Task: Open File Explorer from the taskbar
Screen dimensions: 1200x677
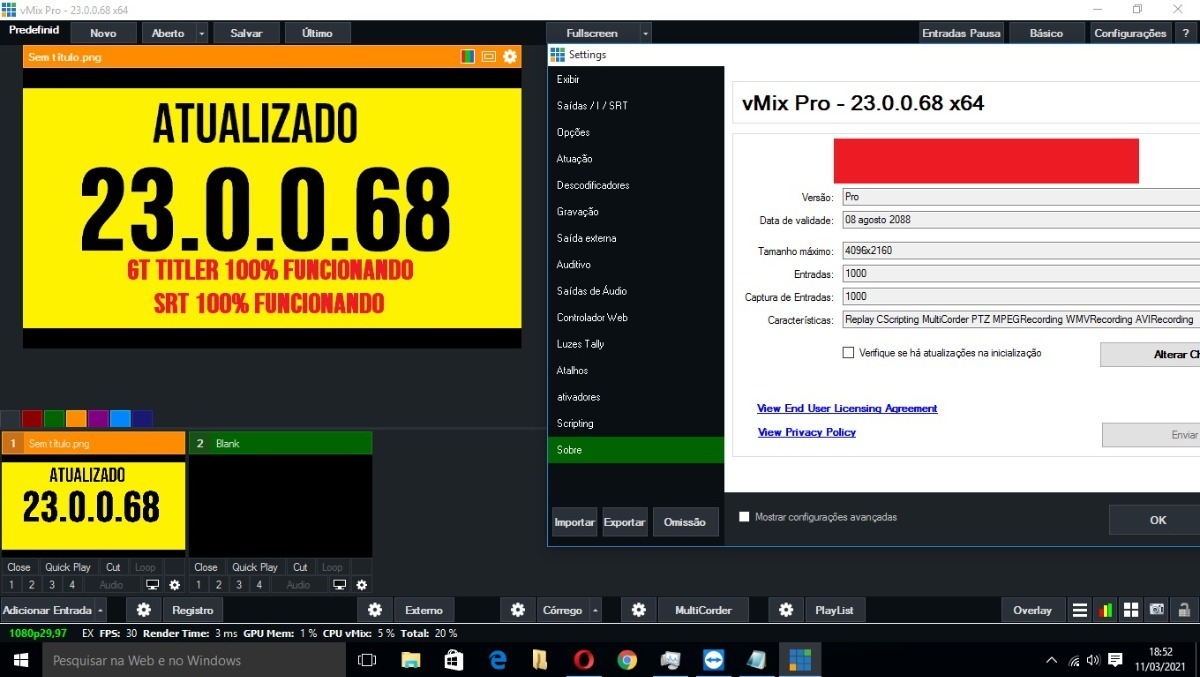Action: 410,660
